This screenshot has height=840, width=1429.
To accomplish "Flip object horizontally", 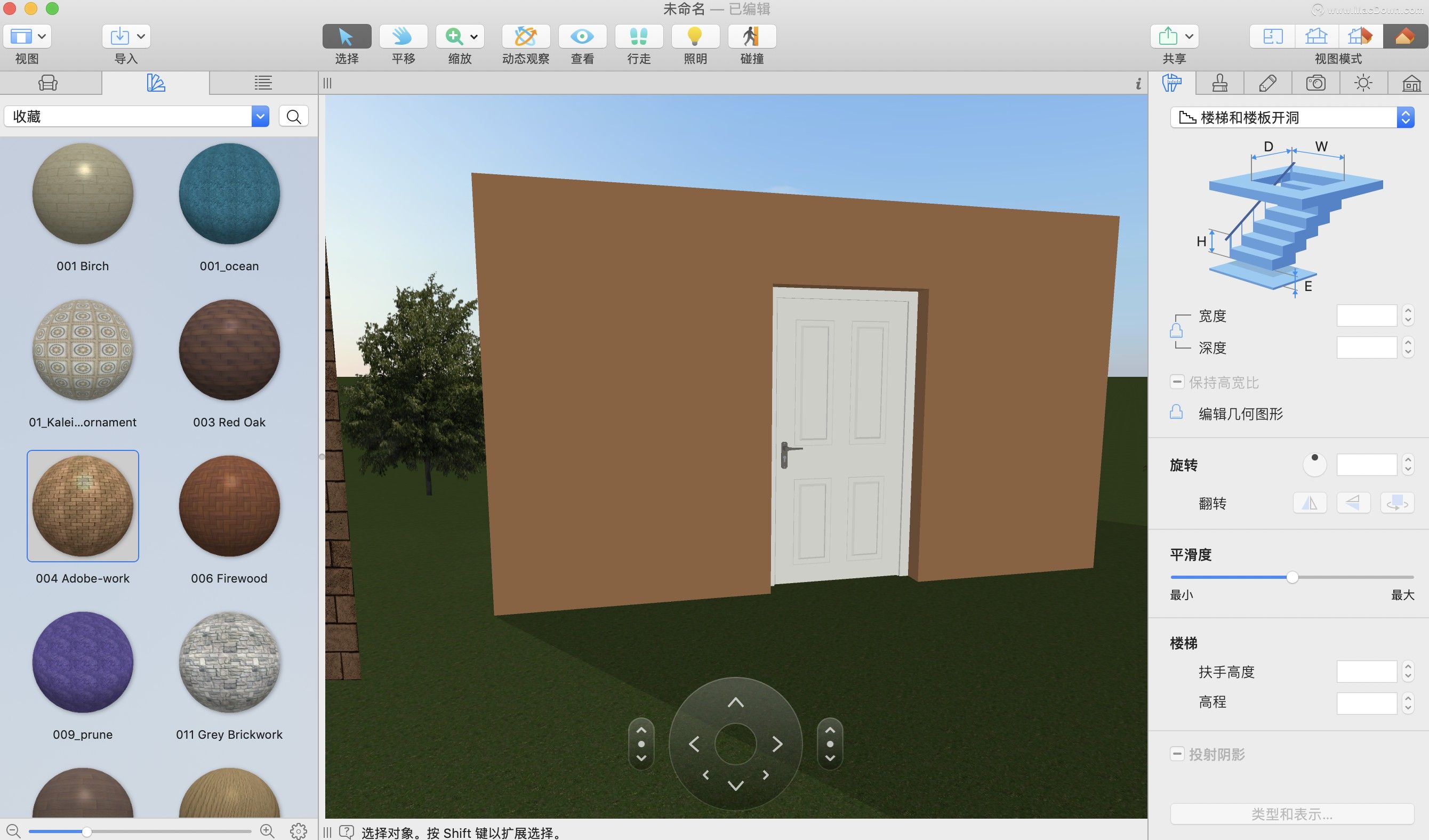I will coord(1310,502).
